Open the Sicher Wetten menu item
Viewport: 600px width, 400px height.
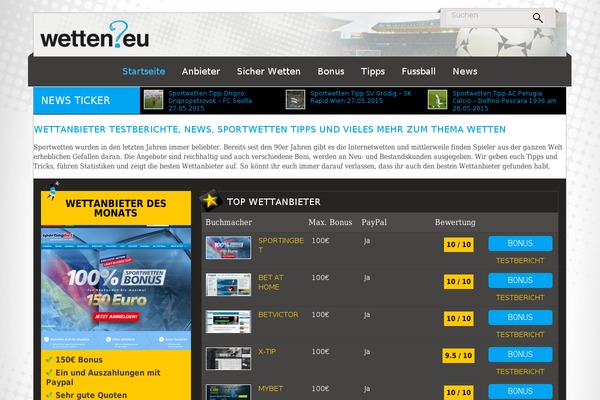(269, 71)
